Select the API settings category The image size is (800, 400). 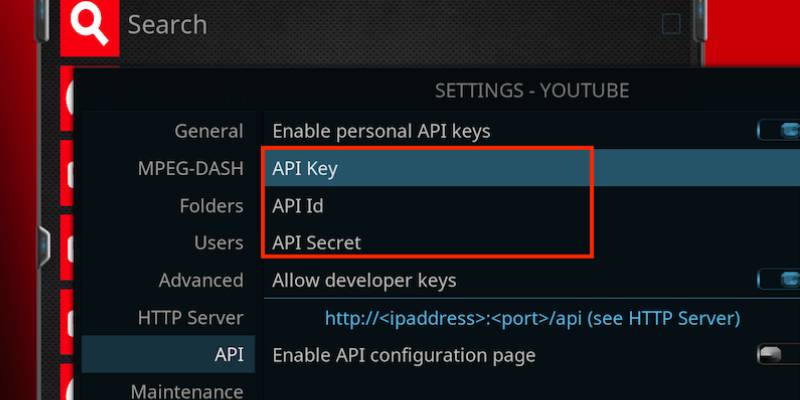(228, 355)
